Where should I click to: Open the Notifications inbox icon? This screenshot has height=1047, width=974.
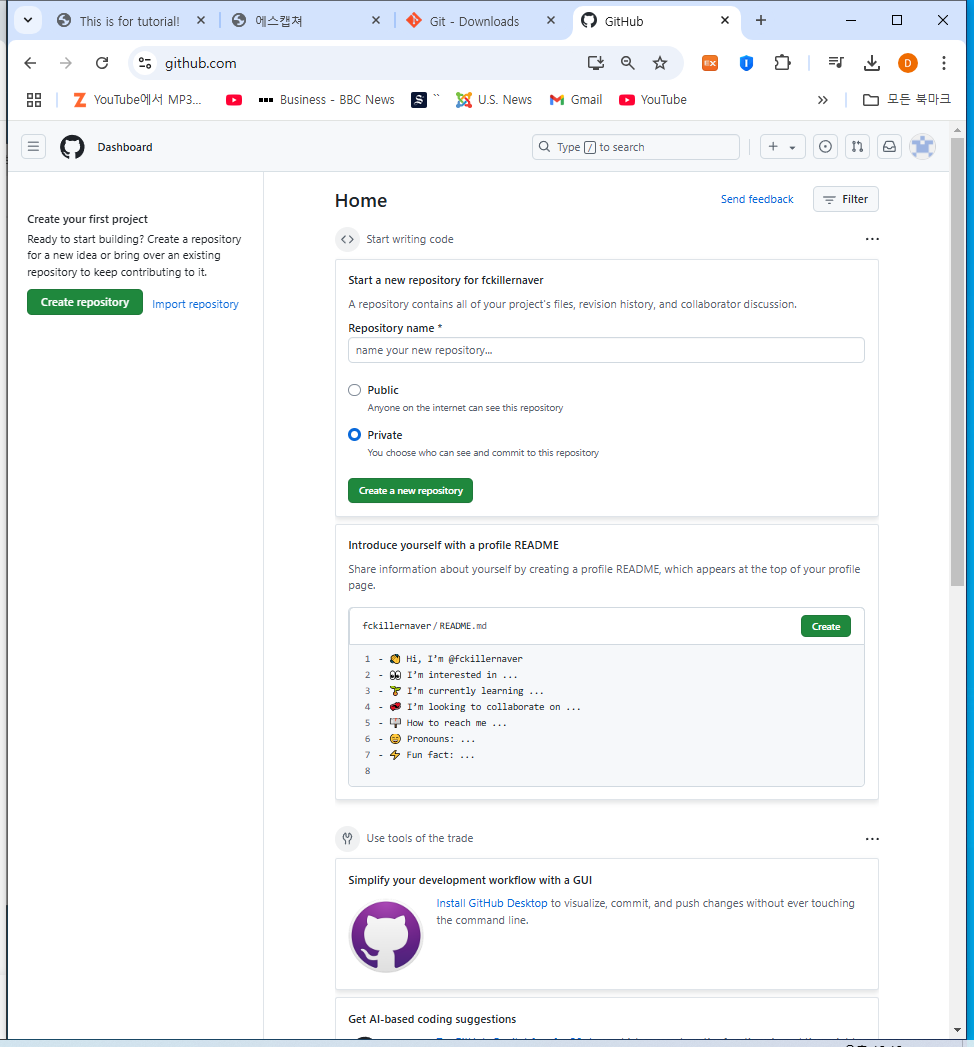tap(889, 146)
